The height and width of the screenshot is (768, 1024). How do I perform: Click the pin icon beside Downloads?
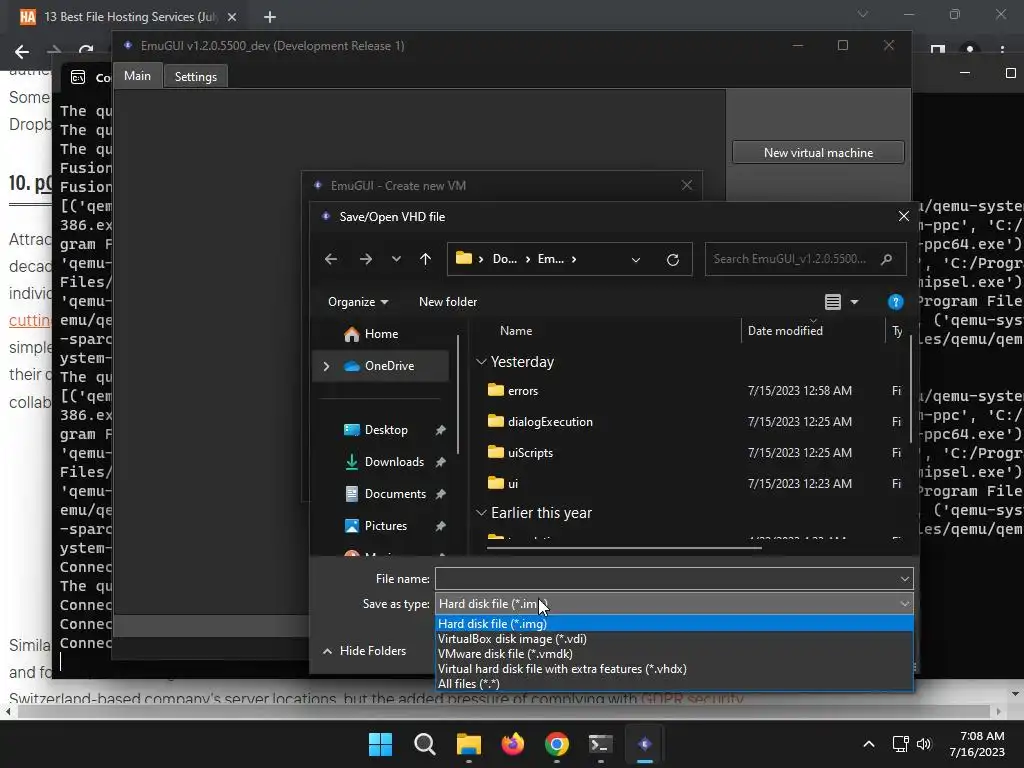tap(441, 462)
